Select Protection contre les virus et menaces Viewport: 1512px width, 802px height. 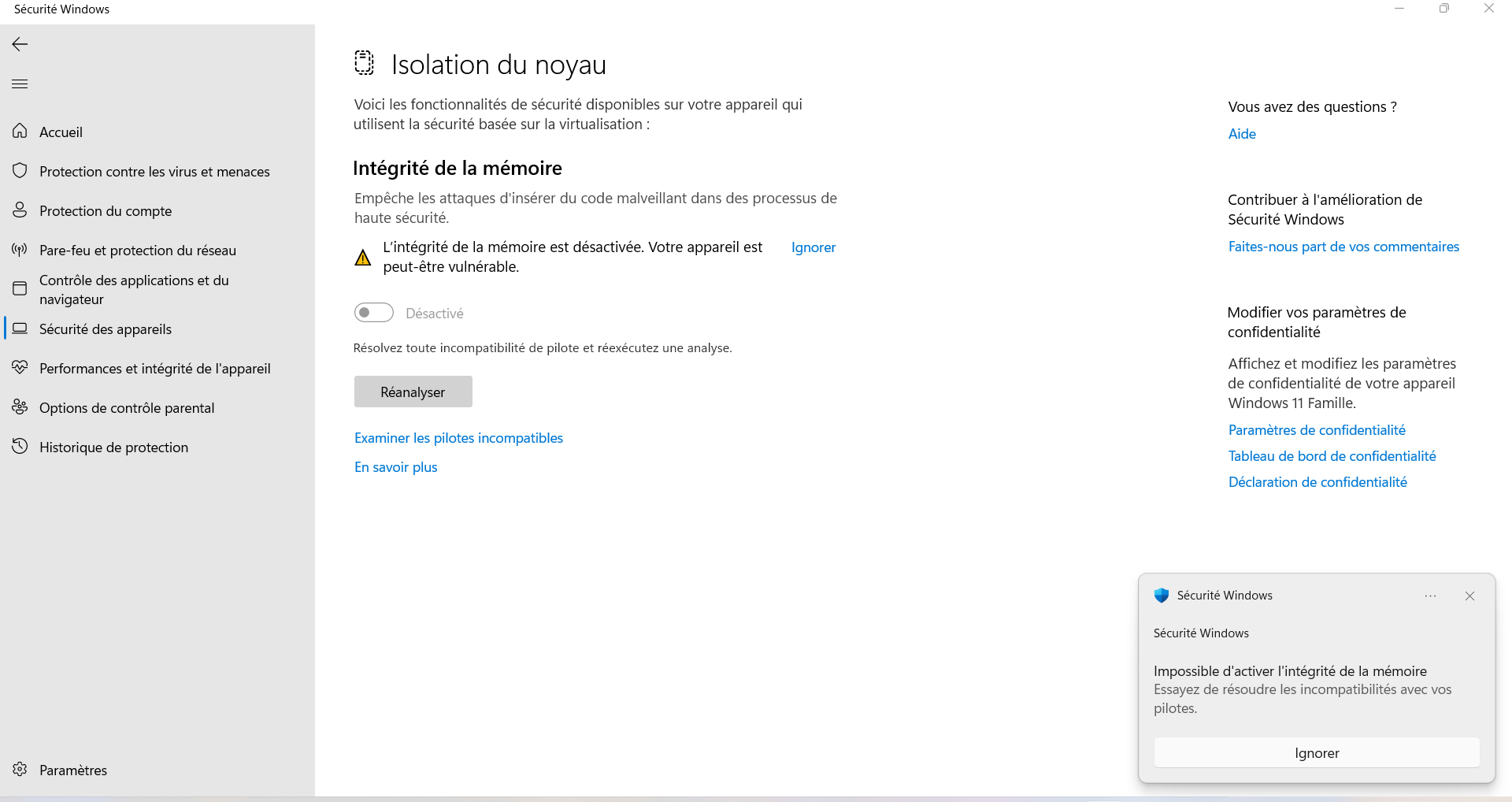tap(157, 171)
